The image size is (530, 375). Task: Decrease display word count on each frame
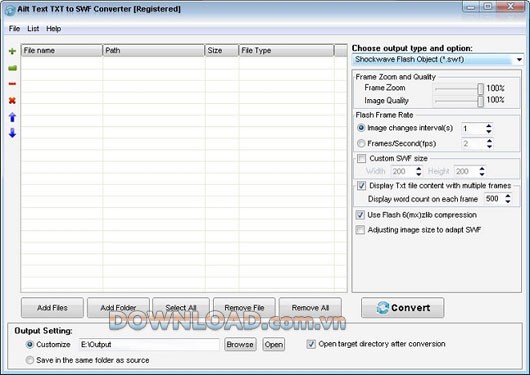508,201
